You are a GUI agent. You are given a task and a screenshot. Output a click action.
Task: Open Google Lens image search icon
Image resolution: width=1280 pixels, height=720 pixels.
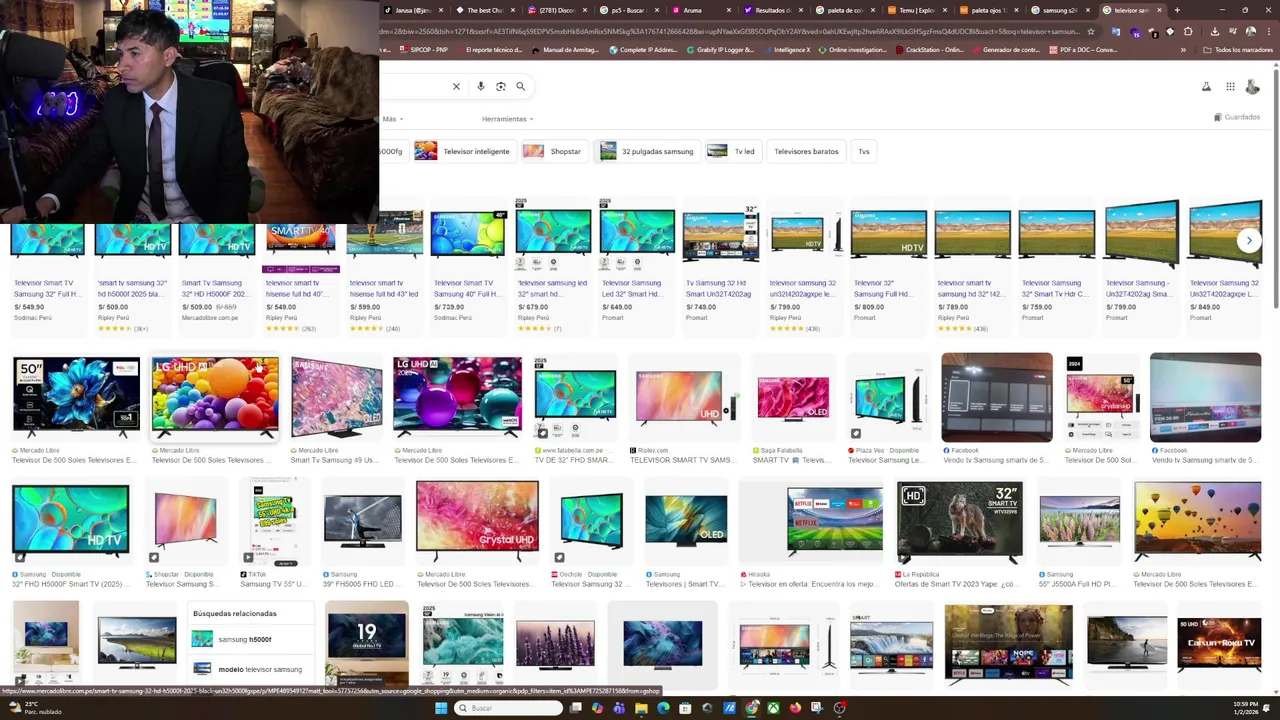tap(501, 86)
